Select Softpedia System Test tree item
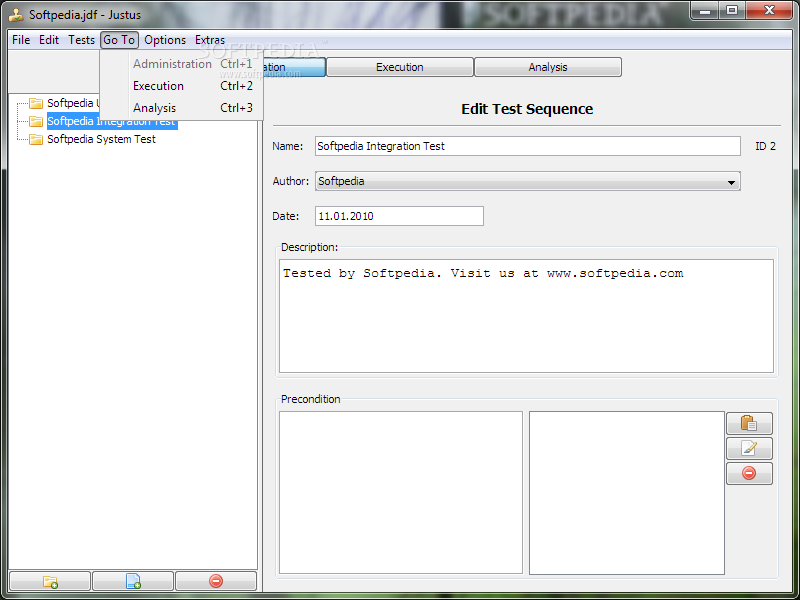The image size is (800, 600). point(102,139)
